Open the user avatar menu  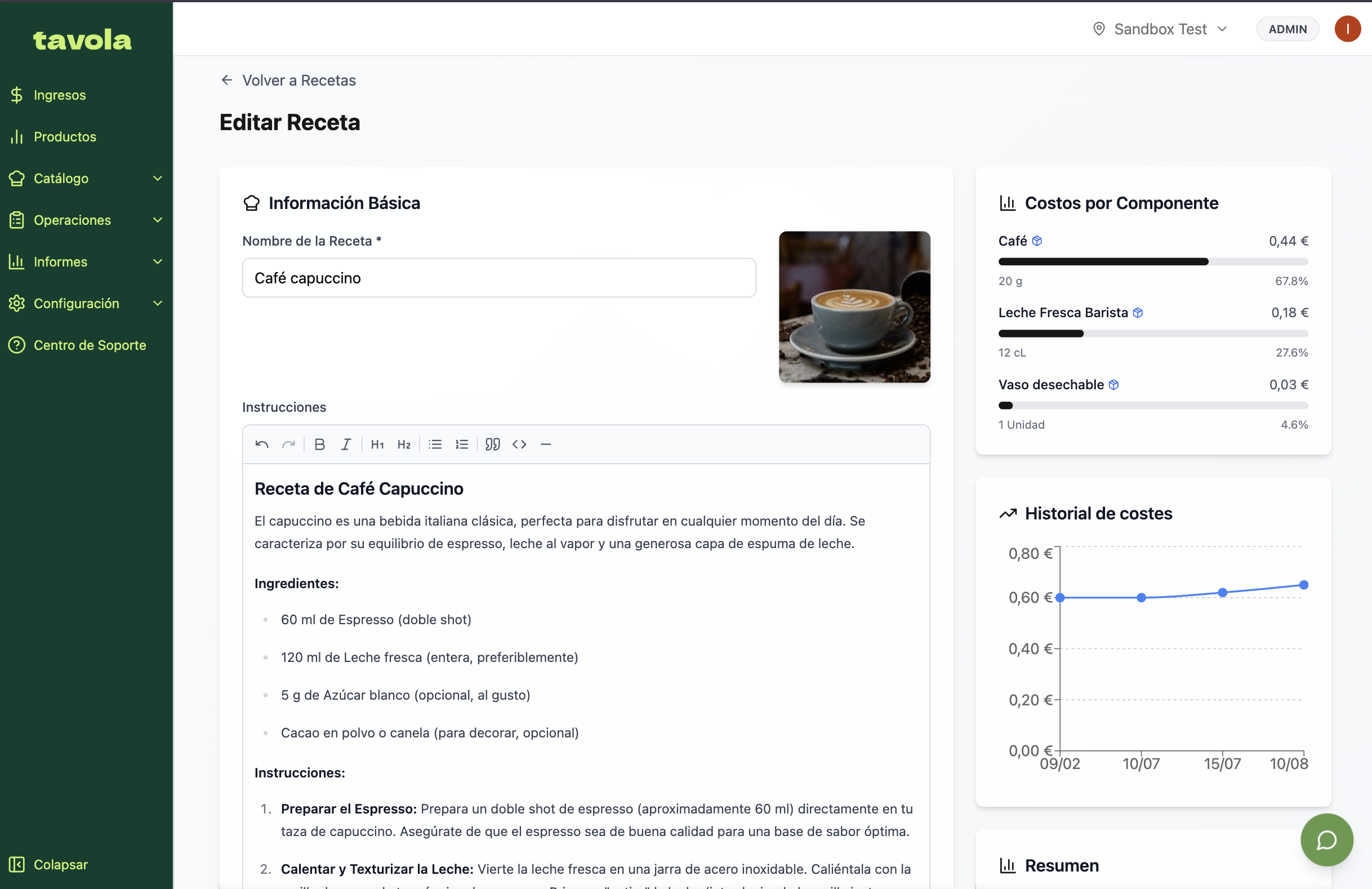tap(1347, 29)
